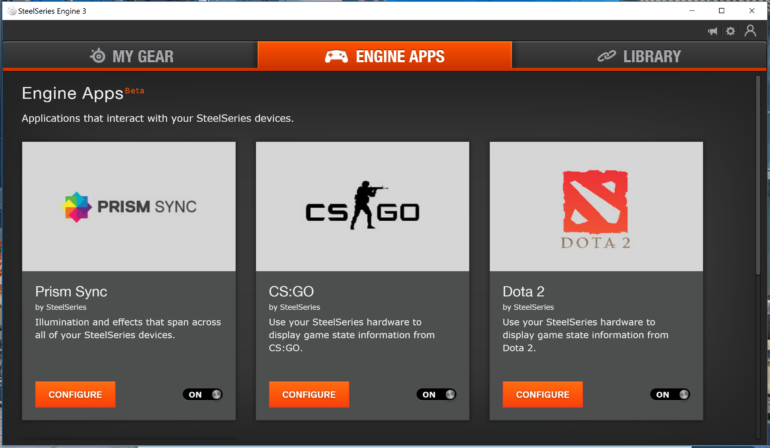This screenshot has height=448, width=770.
Task: Select the CS:GO app logo tile
Action: [x=362, y=207]
